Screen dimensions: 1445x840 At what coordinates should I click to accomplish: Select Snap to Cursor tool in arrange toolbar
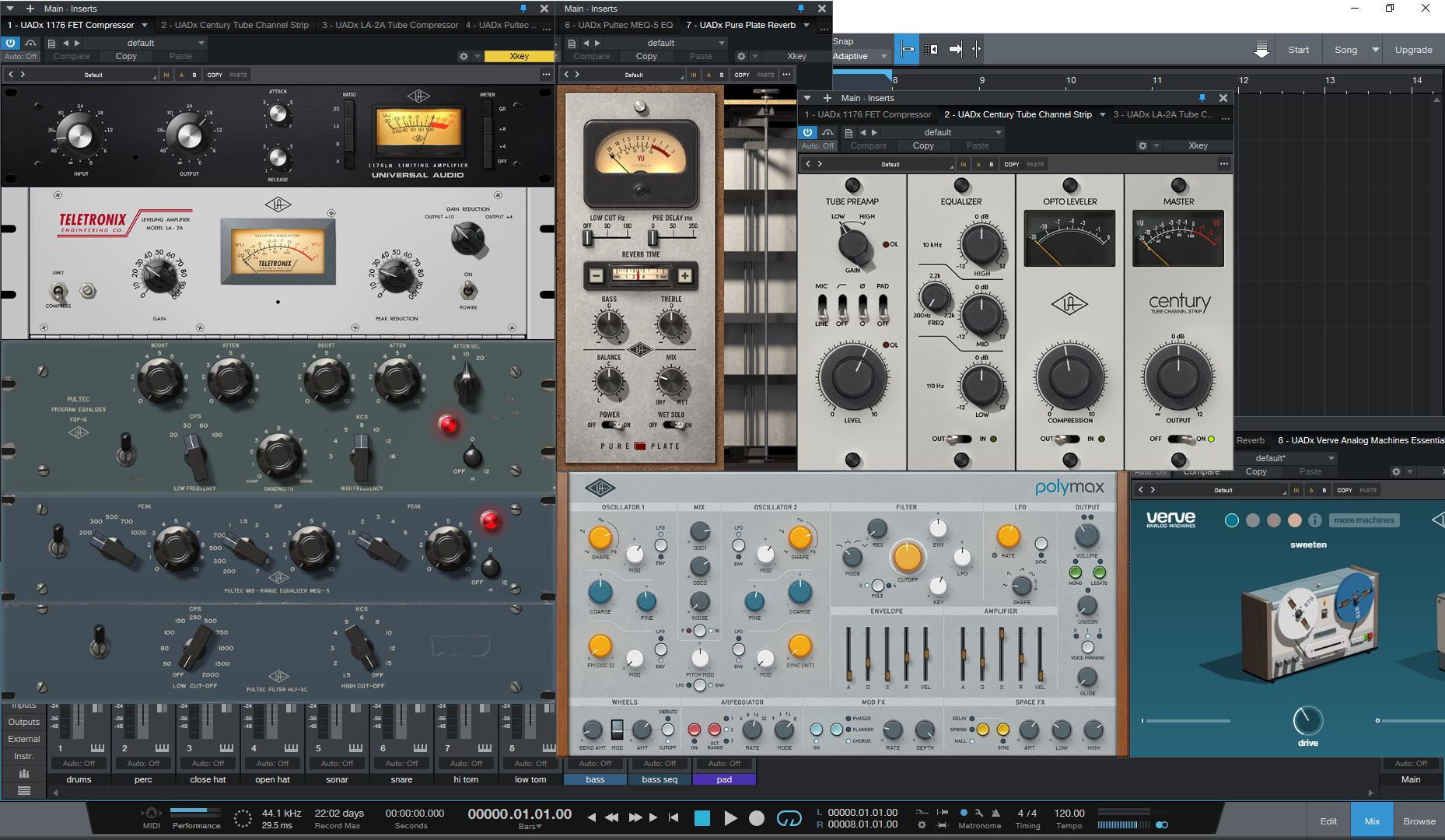point(907,49)
